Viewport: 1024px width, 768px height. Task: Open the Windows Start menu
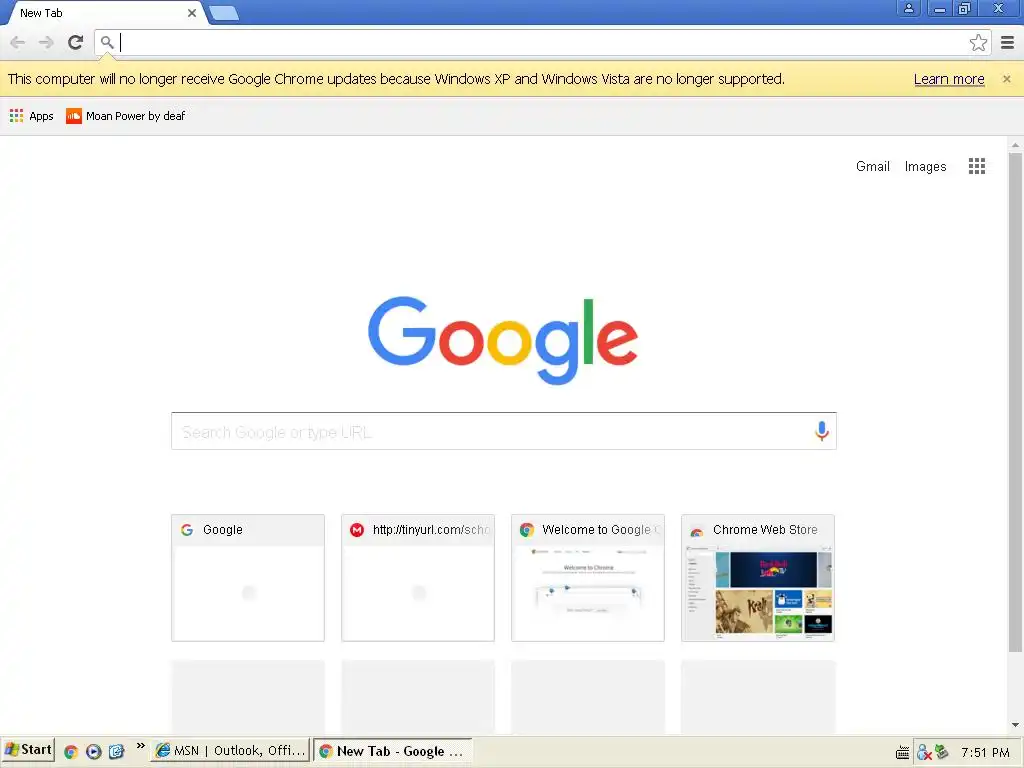tap(27, 750)
